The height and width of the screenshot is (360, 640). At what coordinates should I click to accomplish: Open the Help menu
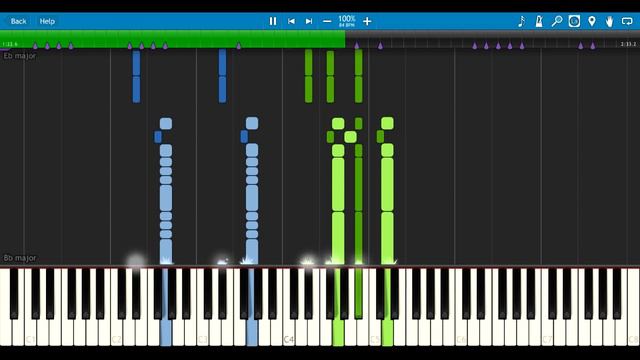point(47,21)
